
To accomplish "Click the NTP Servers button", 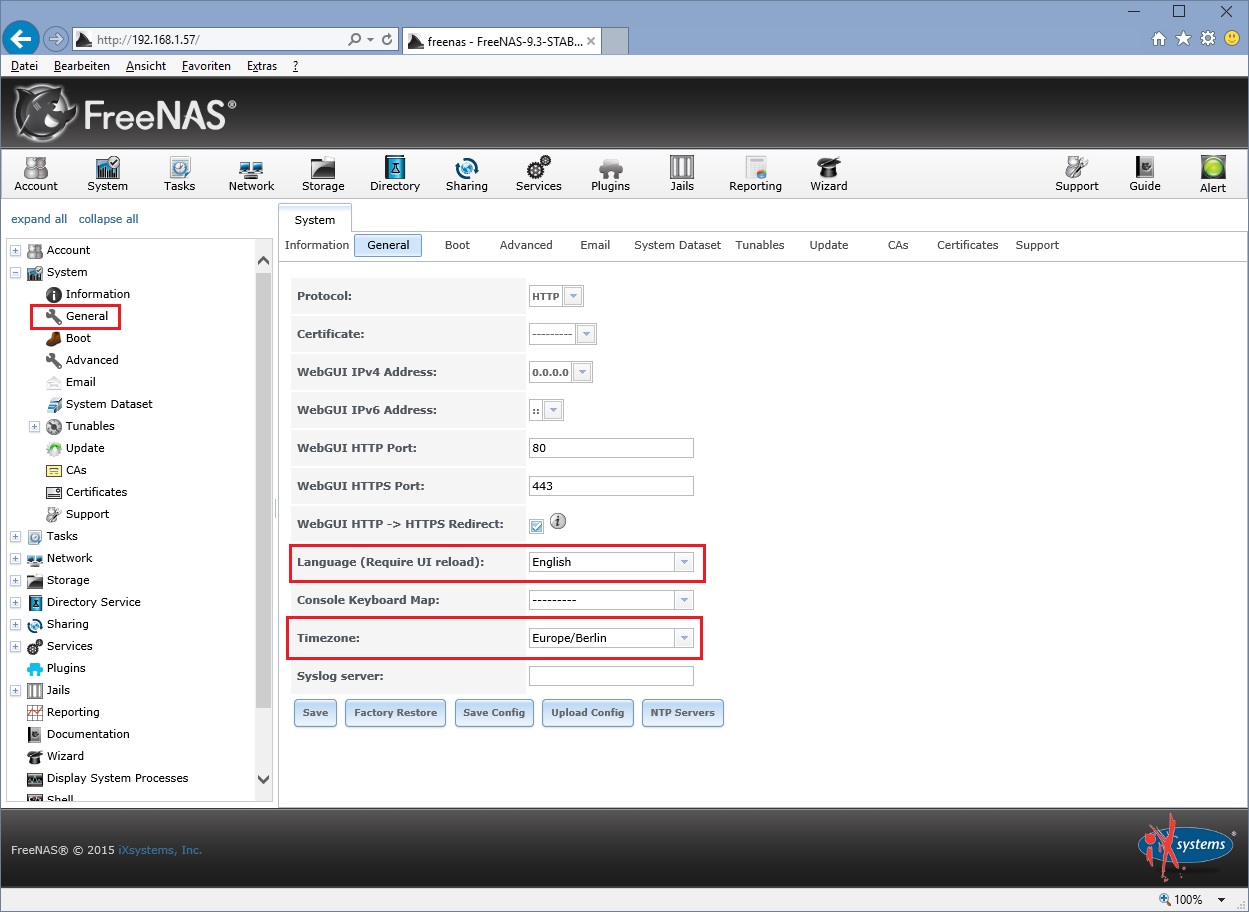I will (x=682, y=713).
